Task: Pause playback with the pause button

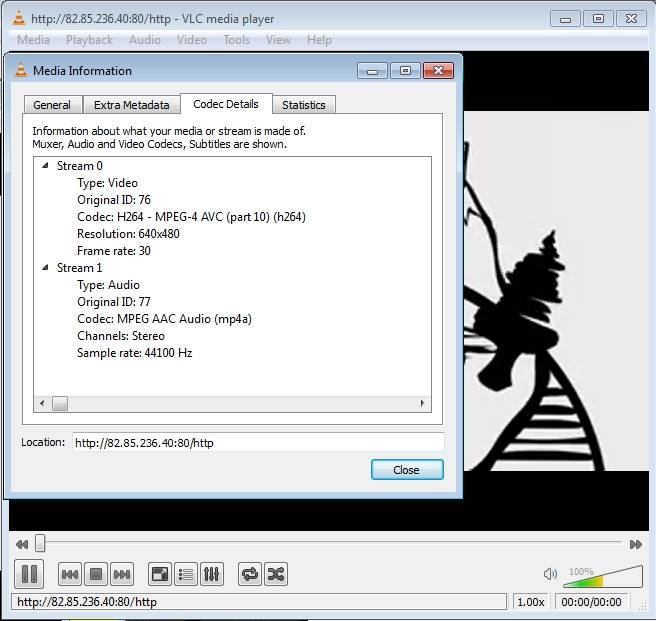Action: tap(29, 574)
